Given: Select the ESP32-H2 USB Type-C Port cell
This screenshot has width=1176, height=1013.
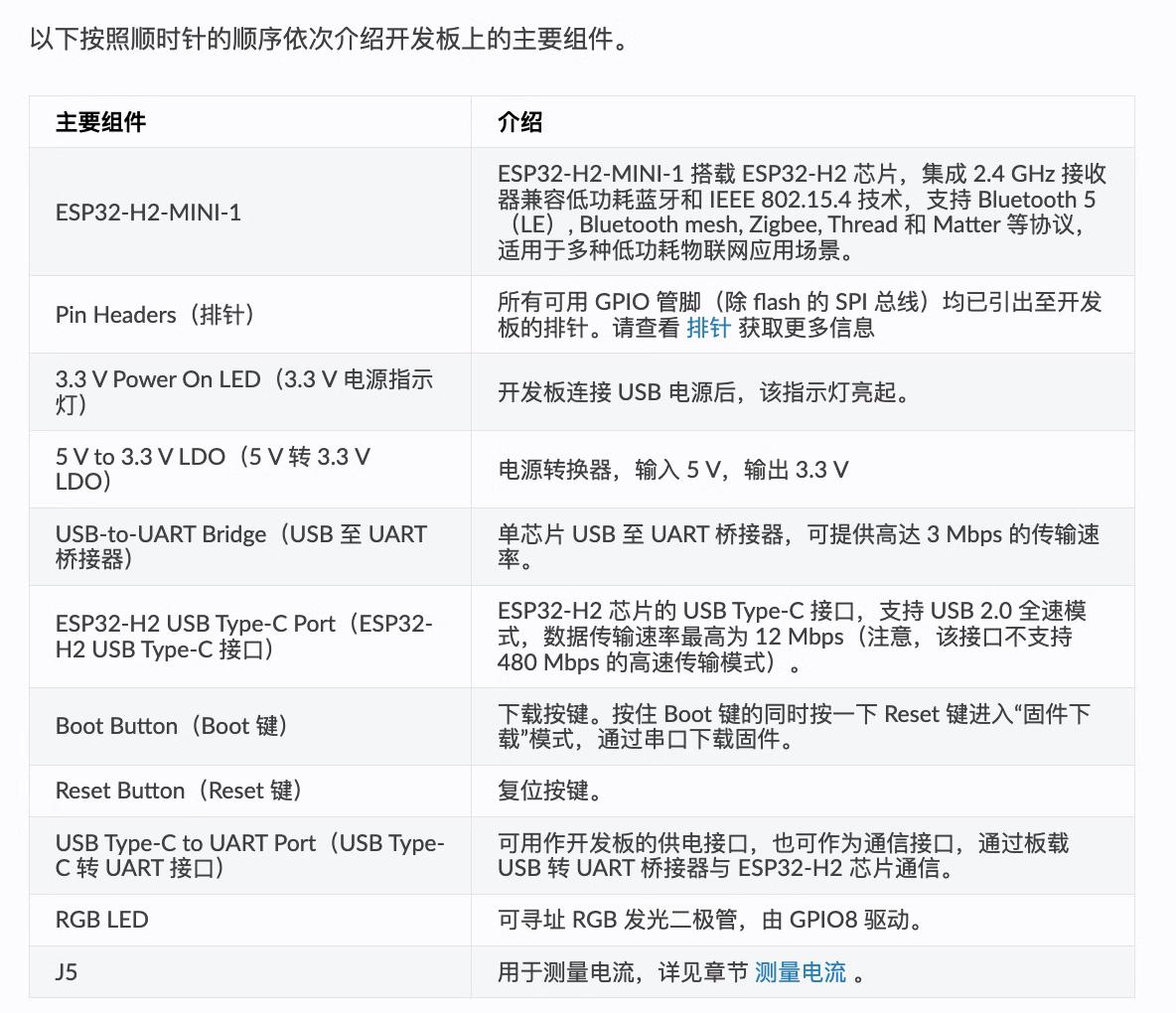Looking at the screenshot, I should tap(249, 637).
